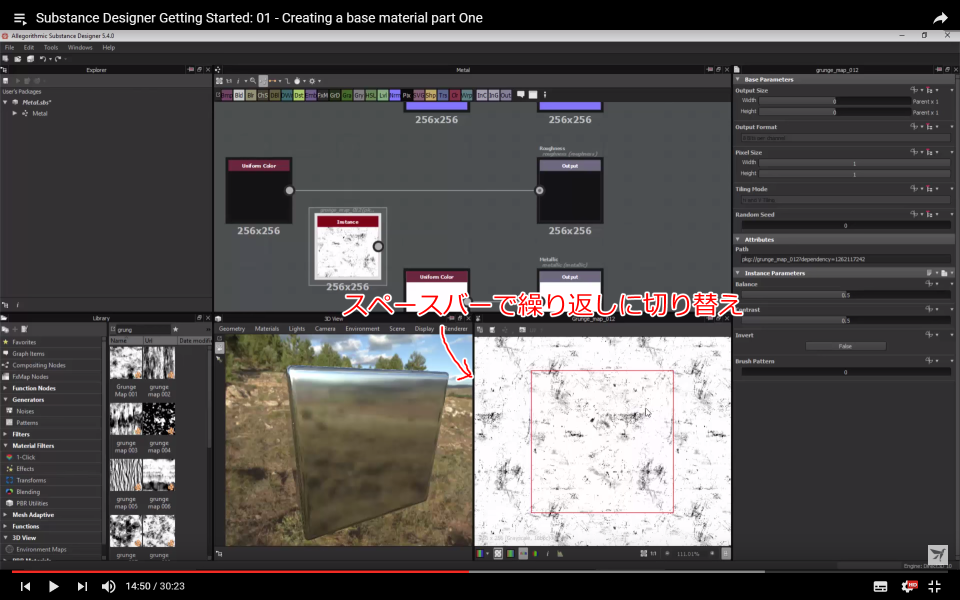Share the video
This screenshot has height=600, width=960.
940,18
